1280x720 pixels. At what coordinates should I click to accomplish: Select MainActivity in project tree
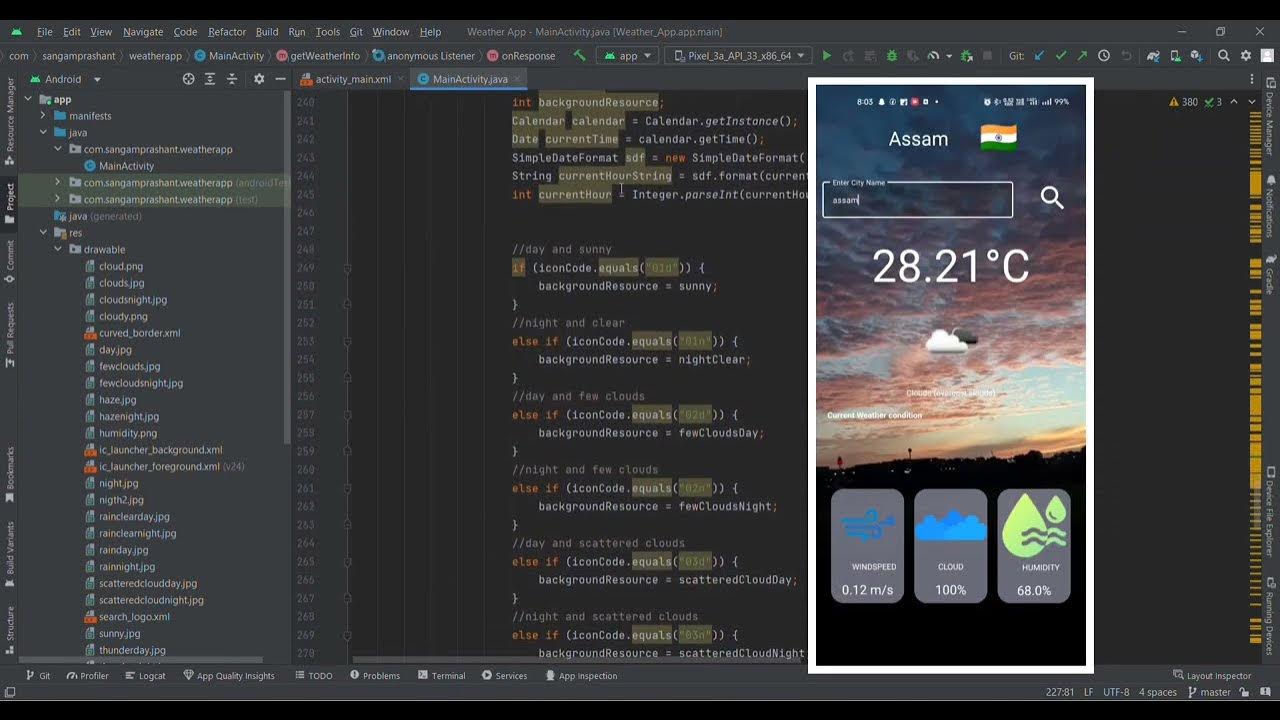(119, 166)
